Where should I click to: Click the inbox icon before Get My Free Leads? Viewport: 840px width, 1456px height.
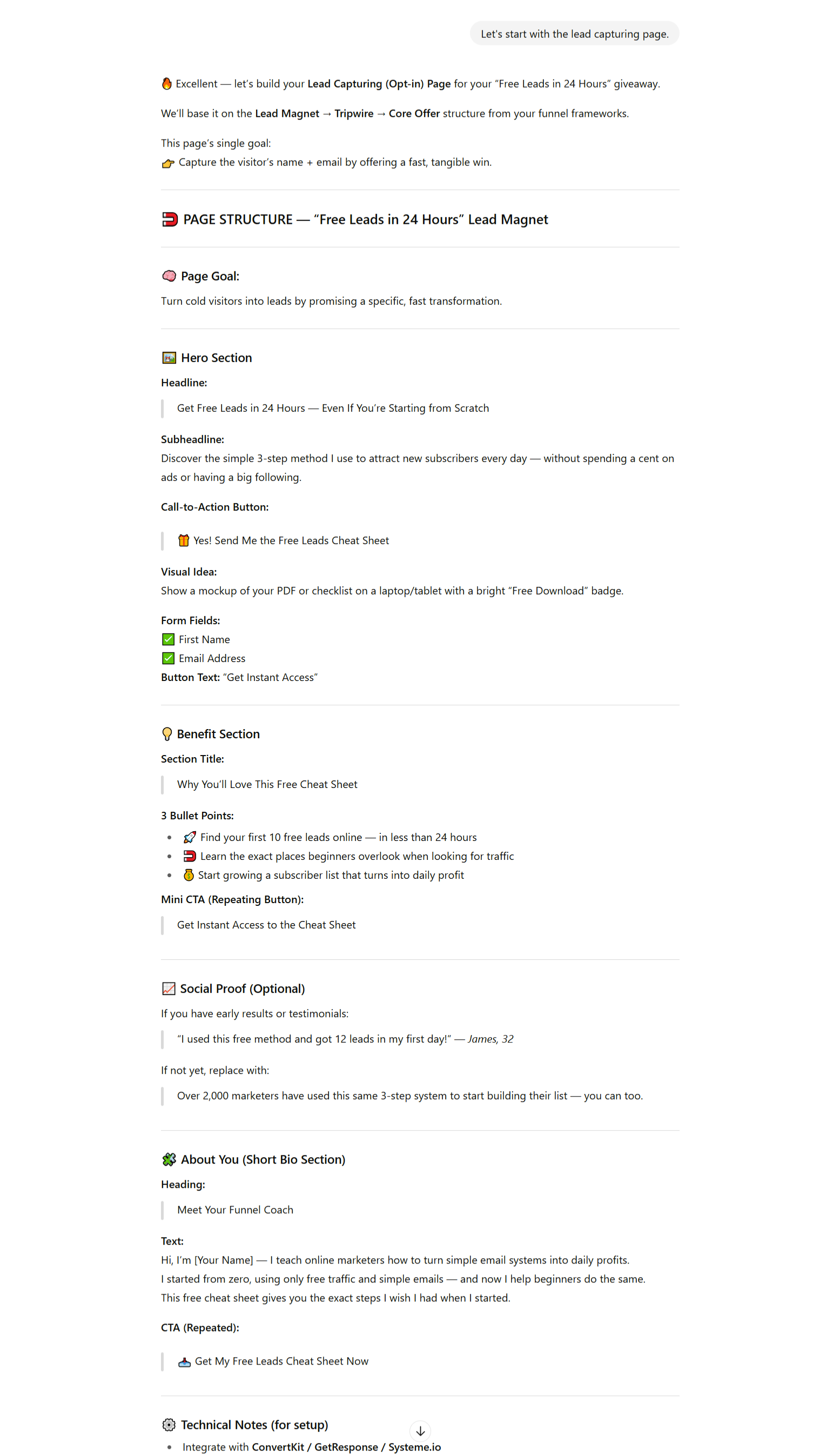184,1361
